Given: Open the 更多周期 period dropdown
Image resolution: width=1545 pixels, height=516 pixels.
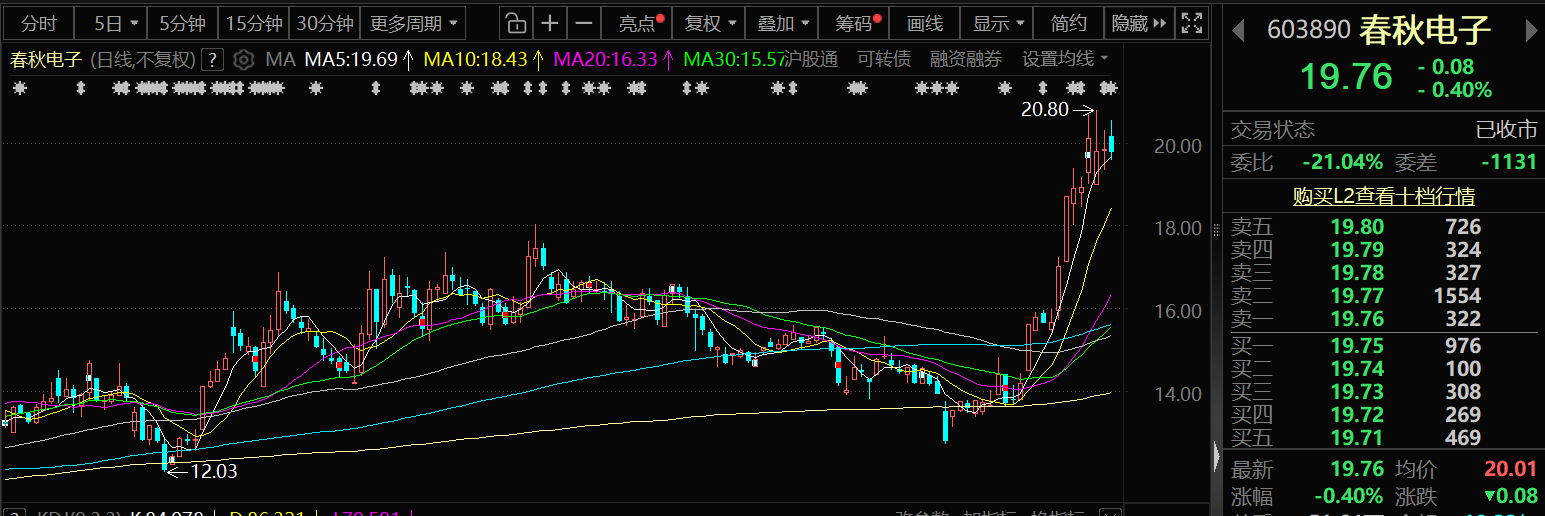Looking at the screenshot, I should (413, 23).
